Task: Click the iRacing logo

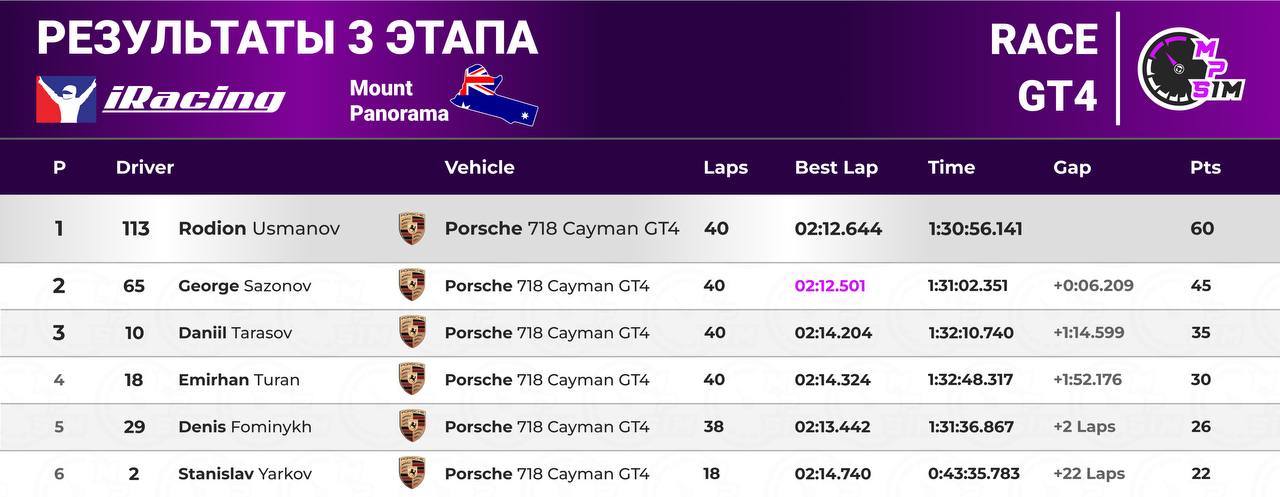Action: 161,99
